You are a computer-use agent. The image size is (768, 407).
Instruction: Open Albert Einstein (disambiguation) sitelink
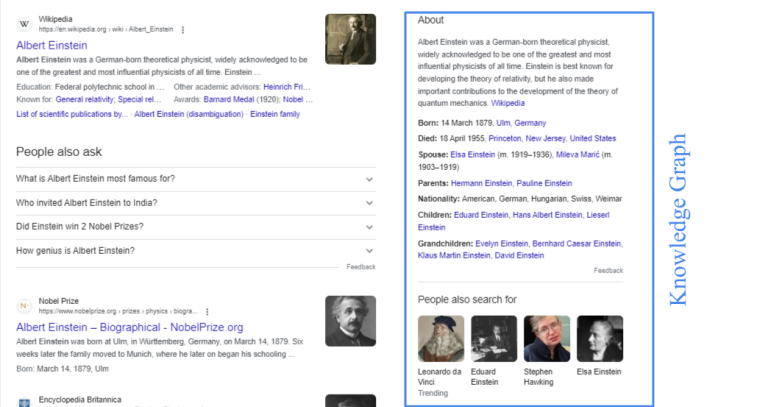(x=189, y=114)
